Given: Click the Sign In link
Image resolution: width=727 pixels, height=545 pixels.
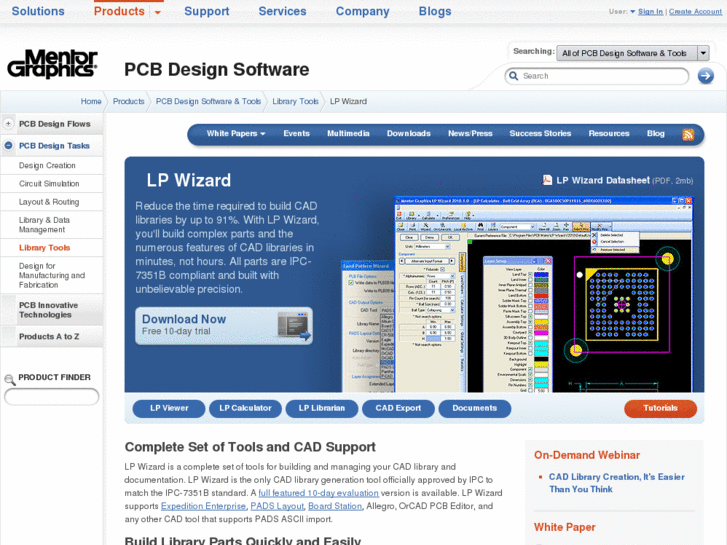Looking at the screenshot, I should [650, 12].
